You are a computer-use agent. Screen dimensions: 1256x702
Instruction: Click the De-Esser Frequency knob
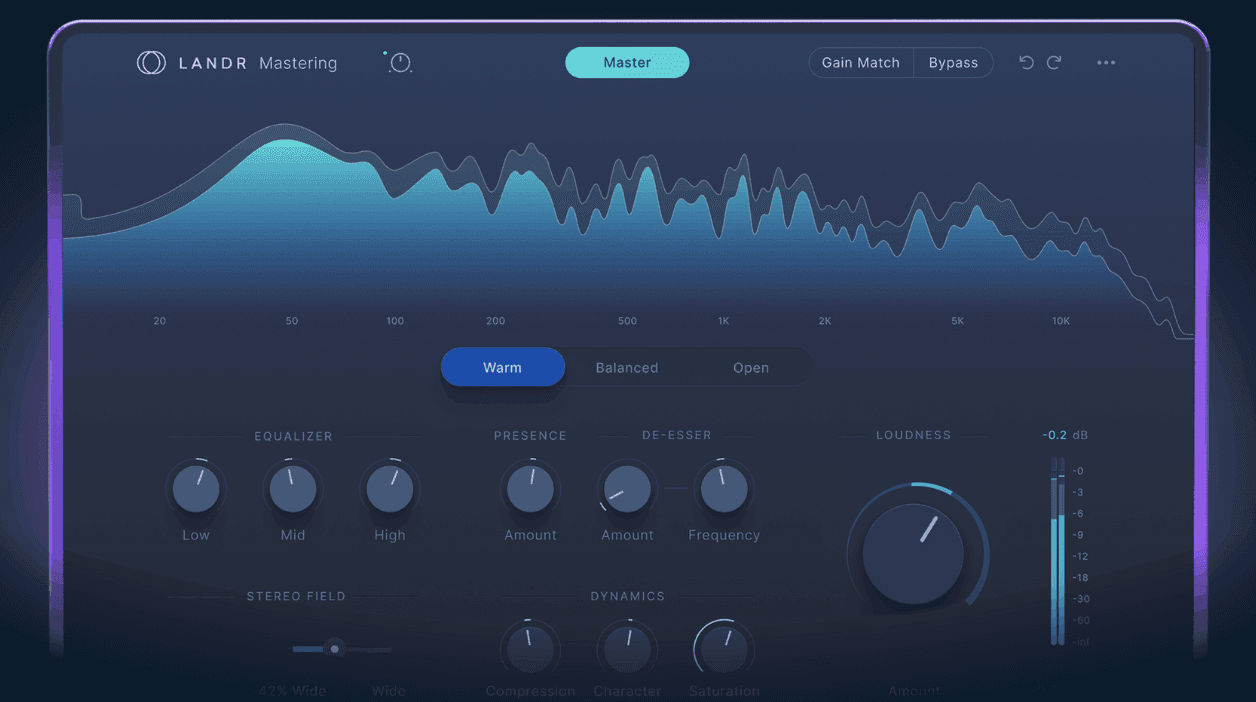[x=723, y=488]
